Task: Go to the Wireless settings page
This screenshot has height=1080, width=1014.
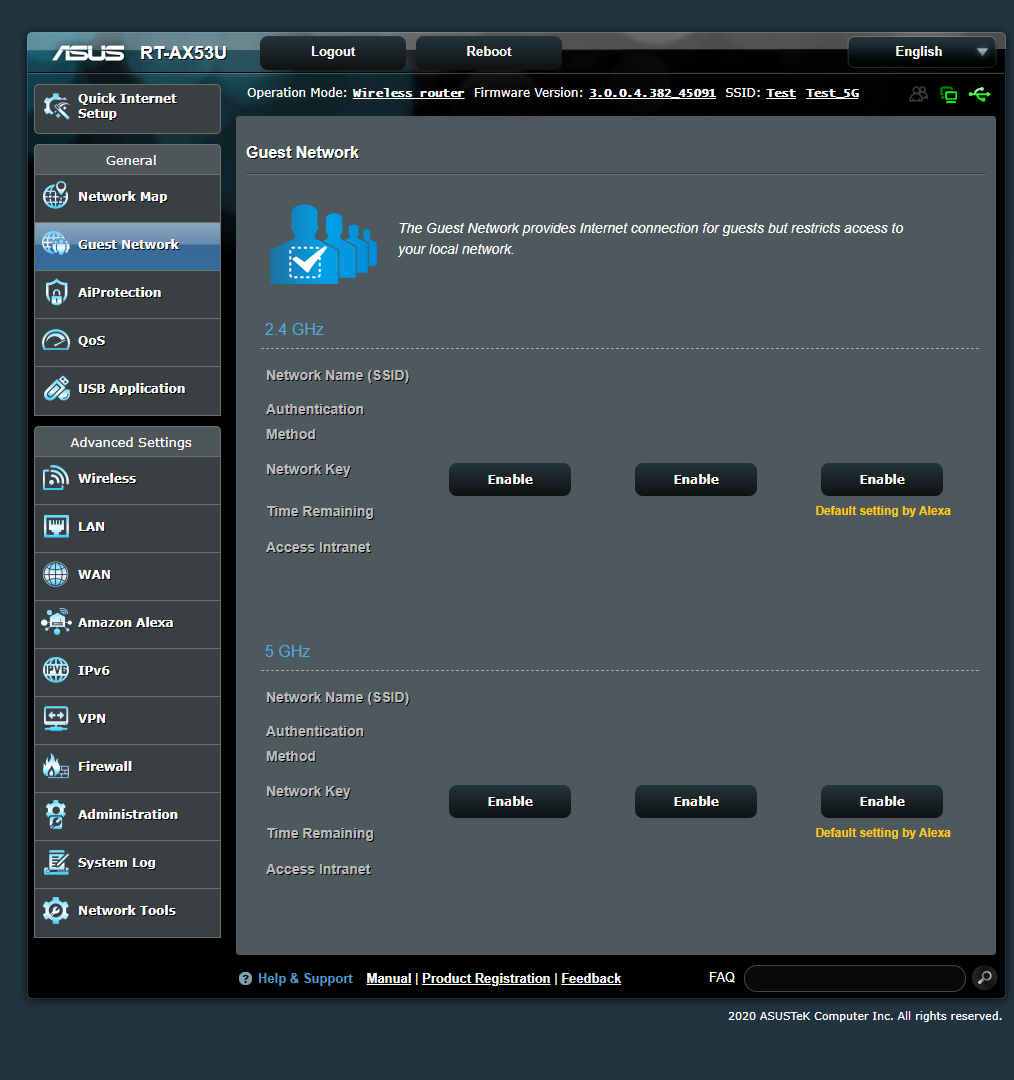Action: [x=127, y=479]
